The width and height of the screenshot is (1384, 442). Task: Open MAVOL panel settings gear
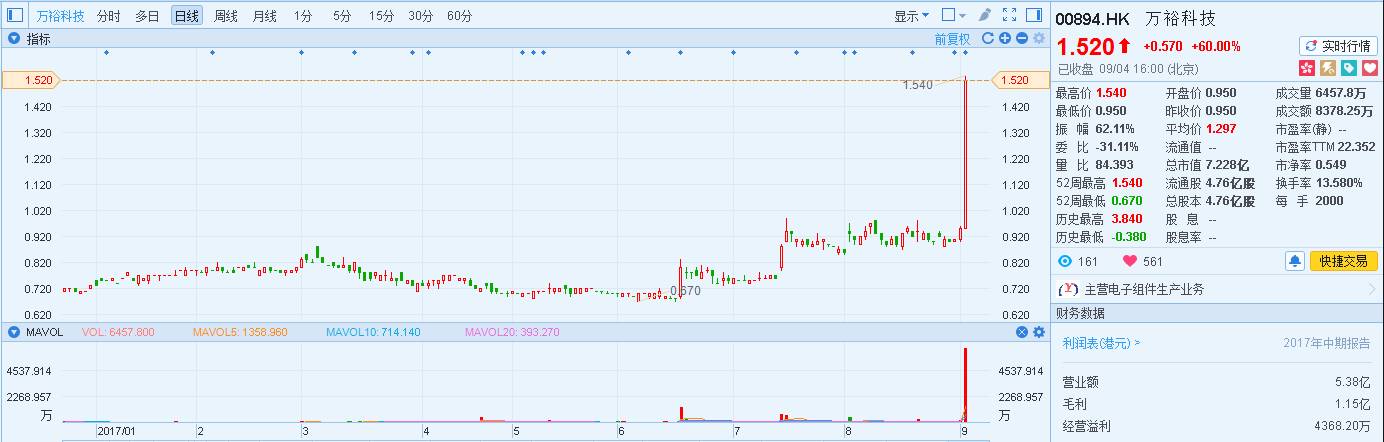click(1039, 332)
